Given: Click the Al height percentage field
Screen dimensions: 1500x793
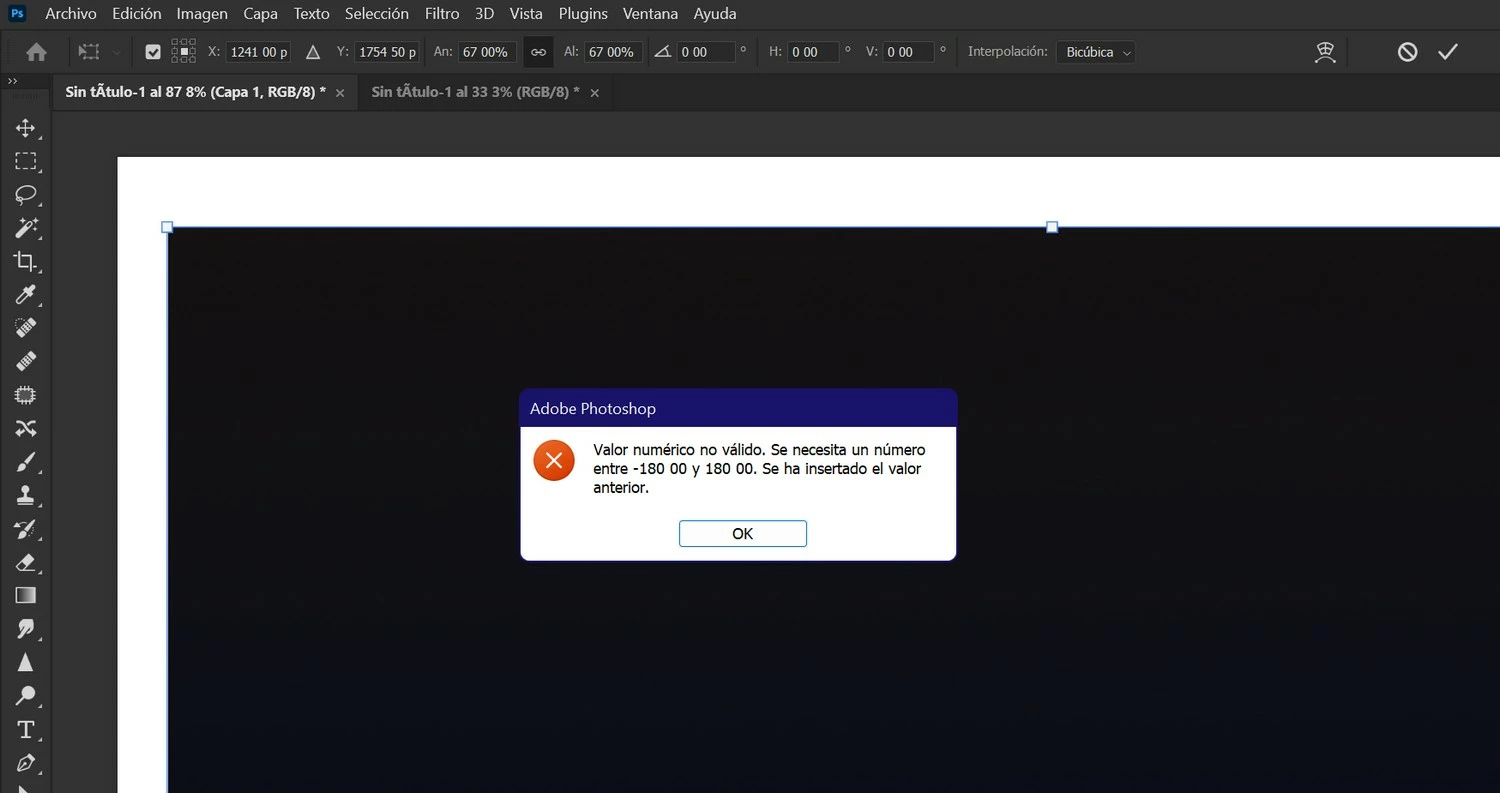Looking at the screenshot, I should (612, 52).
